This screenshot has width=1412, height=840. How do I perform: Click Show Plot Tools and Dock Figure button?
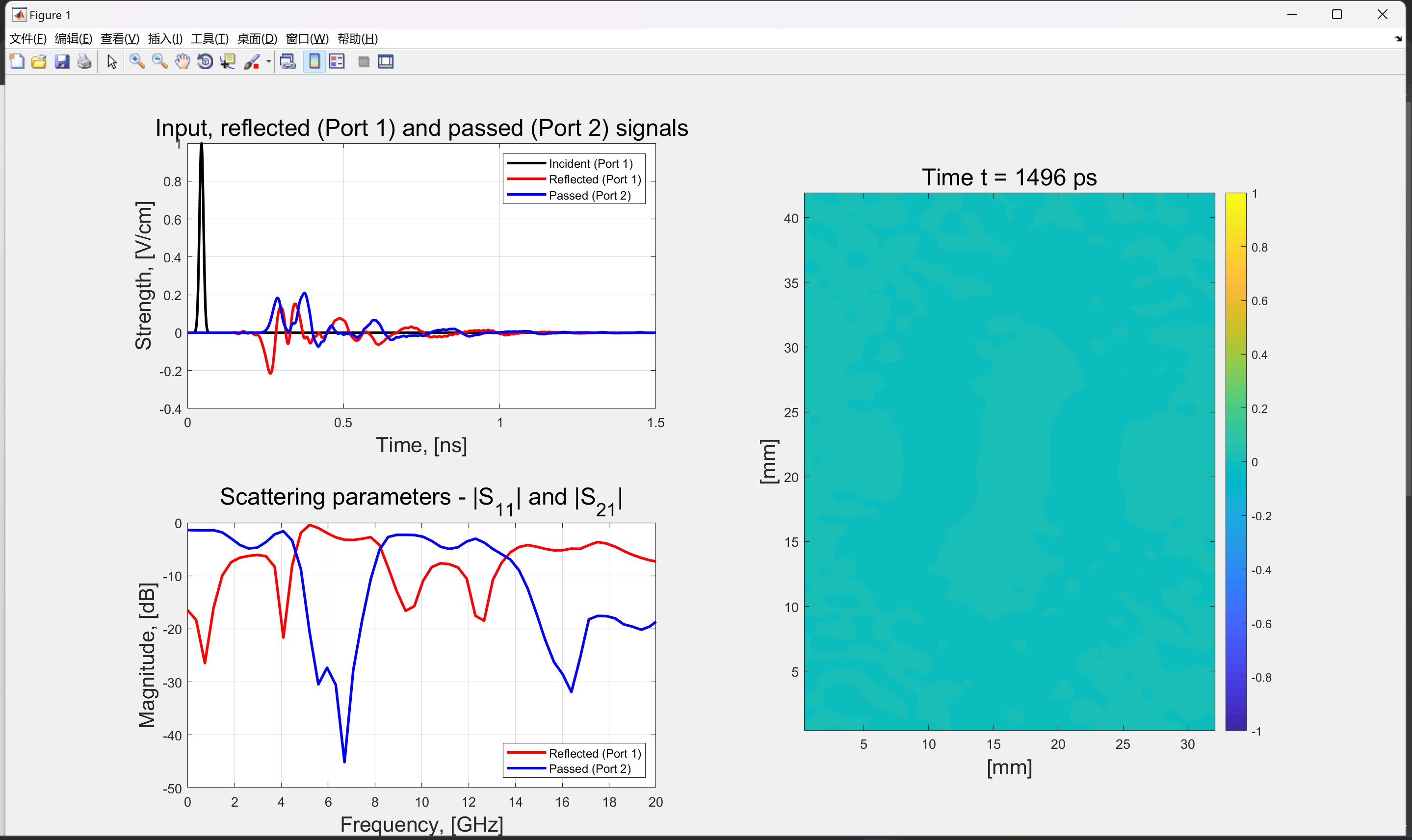[386, 62]
